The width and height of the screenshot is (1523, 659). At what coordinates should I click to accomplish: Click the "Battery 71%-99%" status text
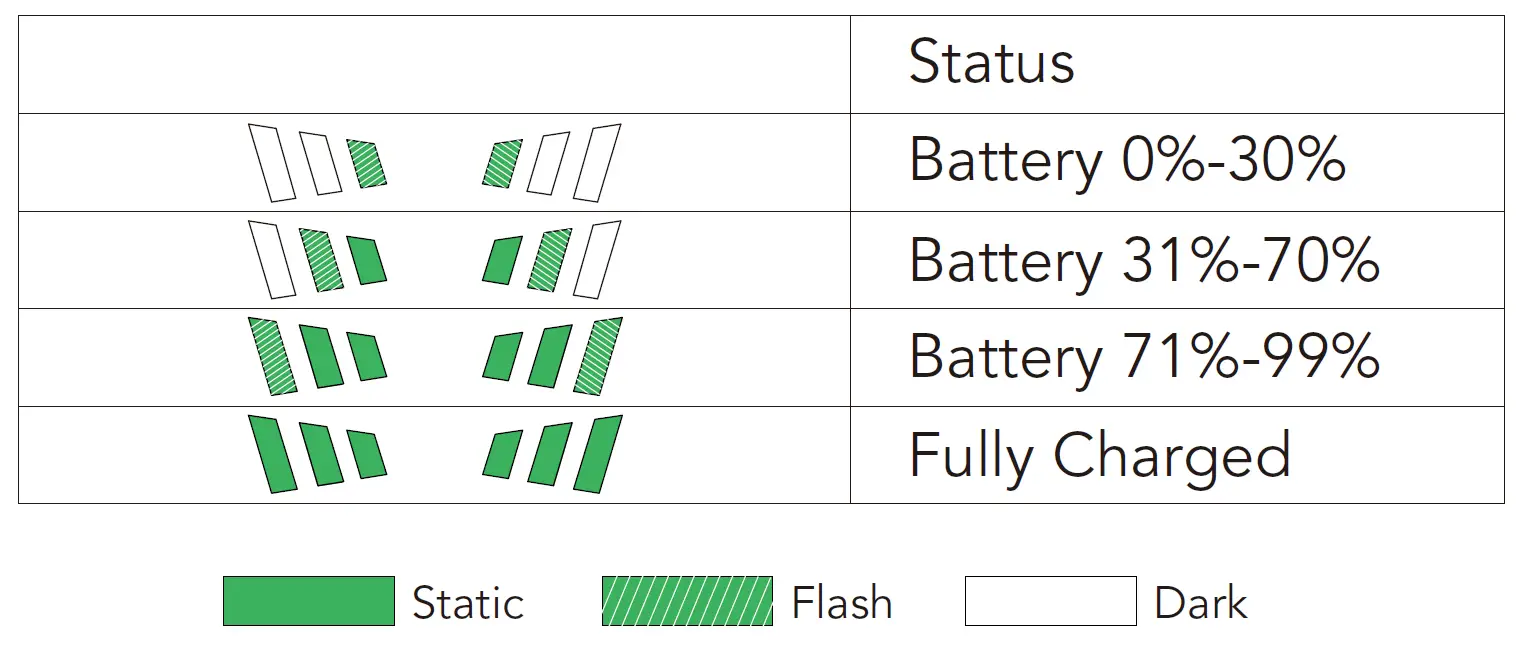1143,356
